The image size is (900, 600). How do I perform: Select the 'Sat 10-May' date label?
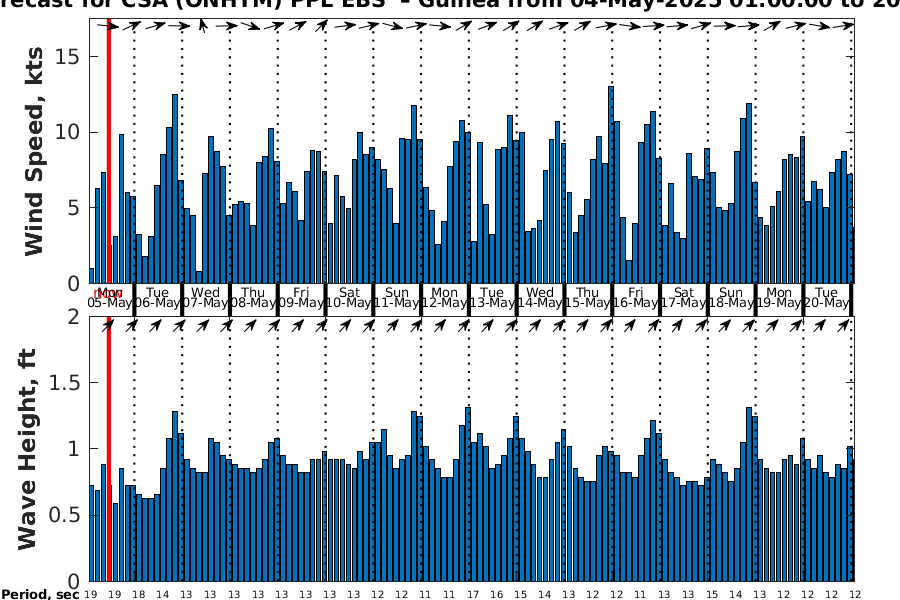click(x=349, y=297)
